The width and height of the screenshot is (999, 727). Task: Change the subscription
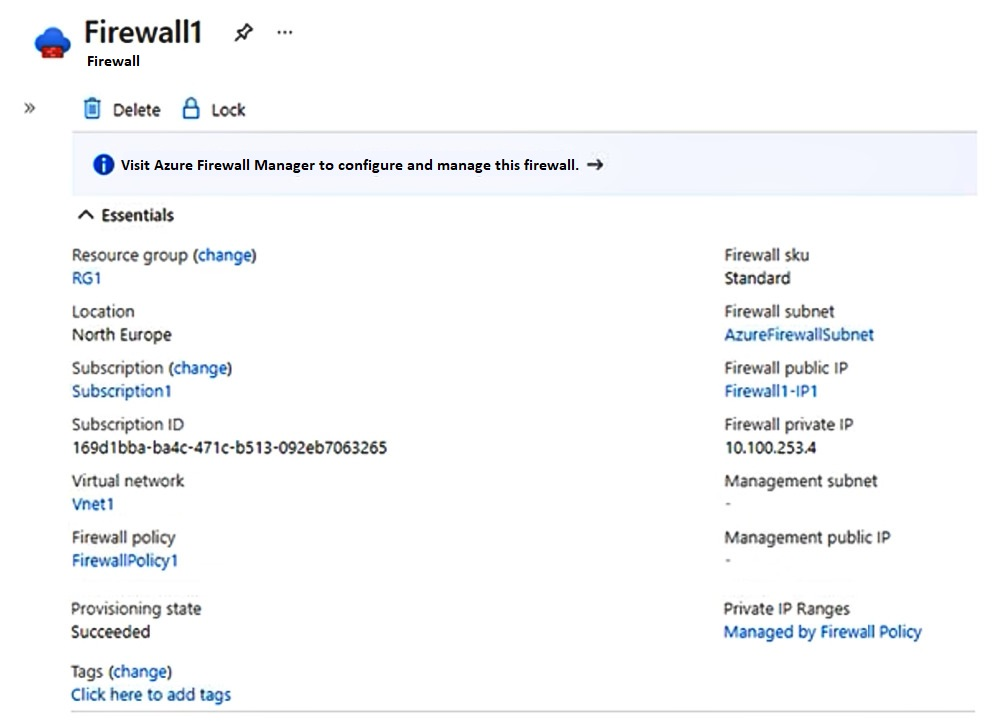pos(200,368)
